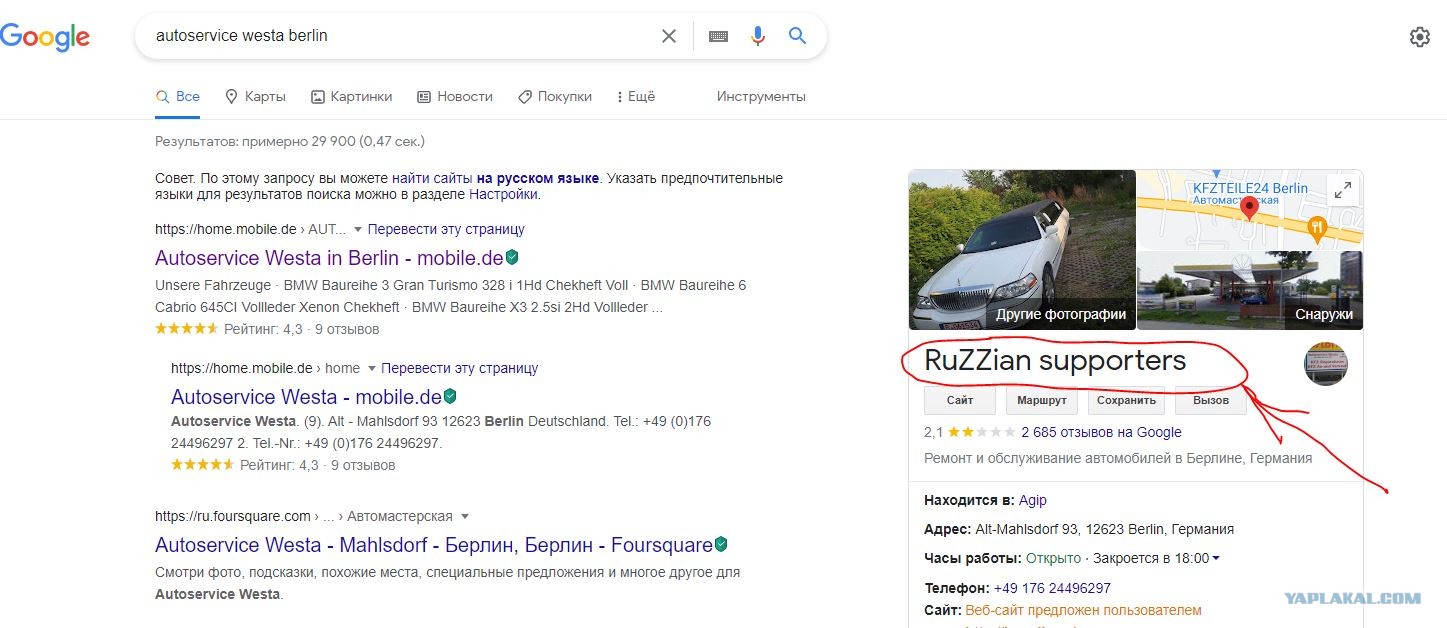The image size is (1447, 628).
Task: Click the round business logo thumbnail
Action: coord(1326,364)
